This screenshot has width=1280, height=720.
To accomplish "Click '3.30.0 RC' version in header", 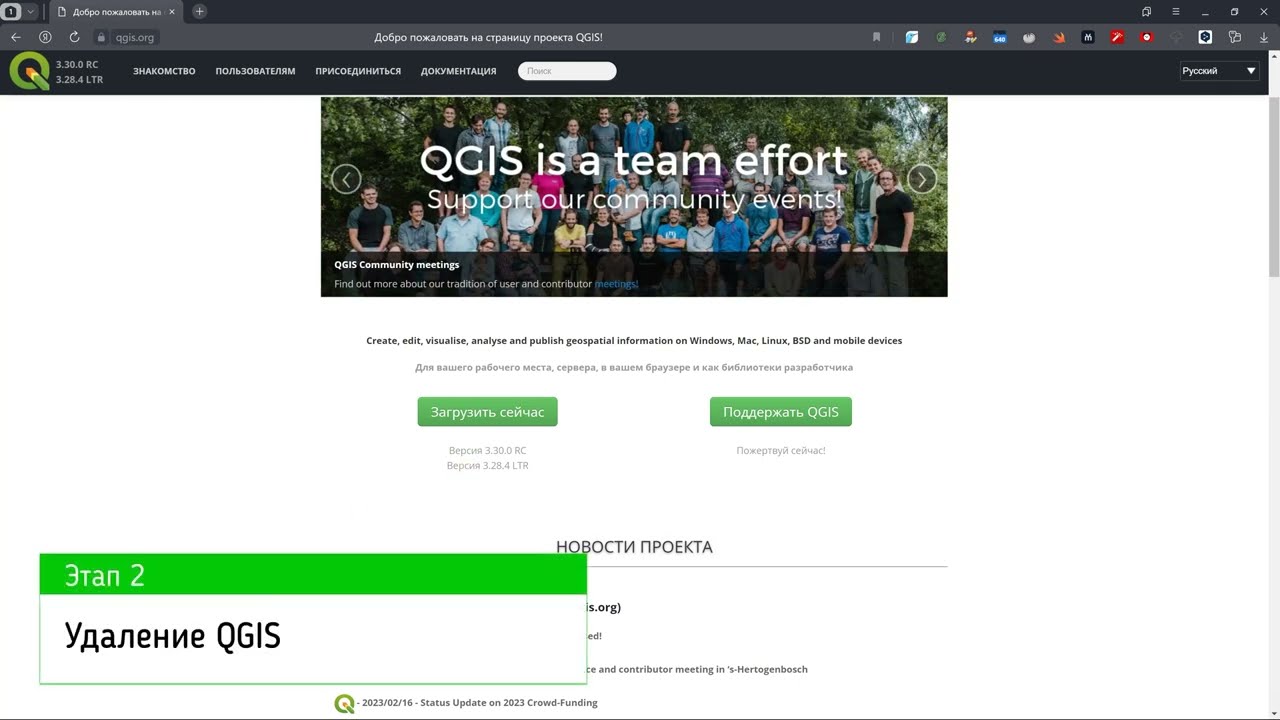I will (77, 64).
